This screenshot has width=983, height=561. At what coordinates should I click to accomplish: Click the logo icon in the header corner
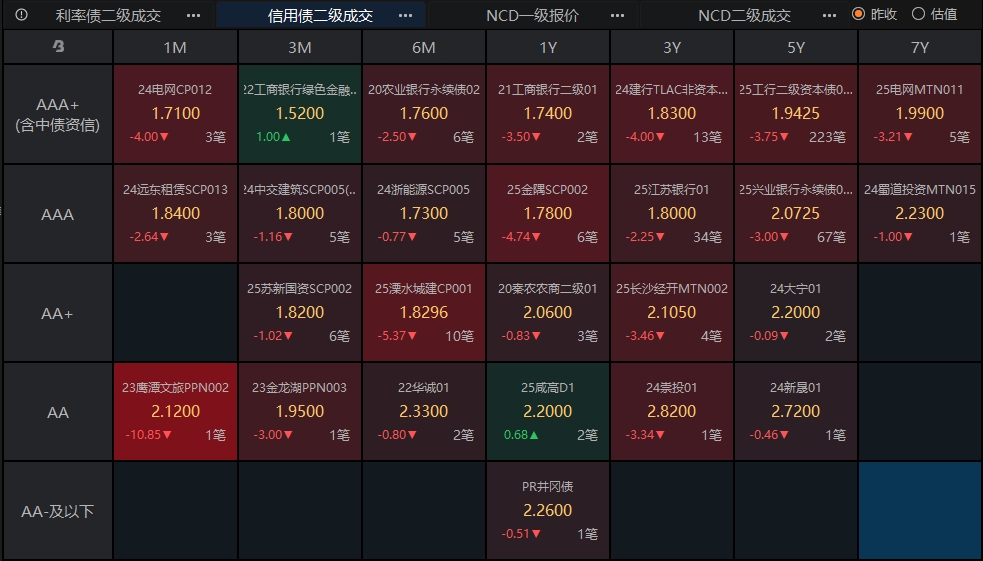[x=58, y=46]
